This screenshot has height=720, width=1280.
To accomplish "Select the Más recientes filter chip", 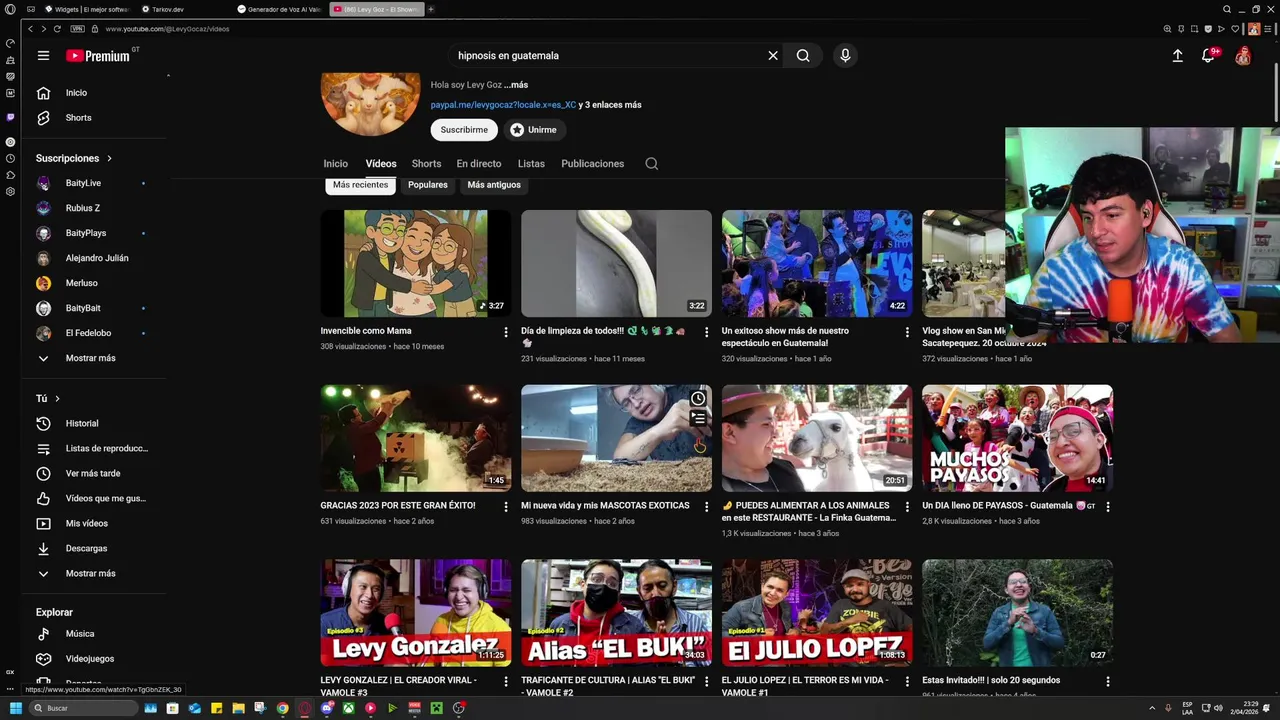I will pyautogui.click(x=360, y=185).
